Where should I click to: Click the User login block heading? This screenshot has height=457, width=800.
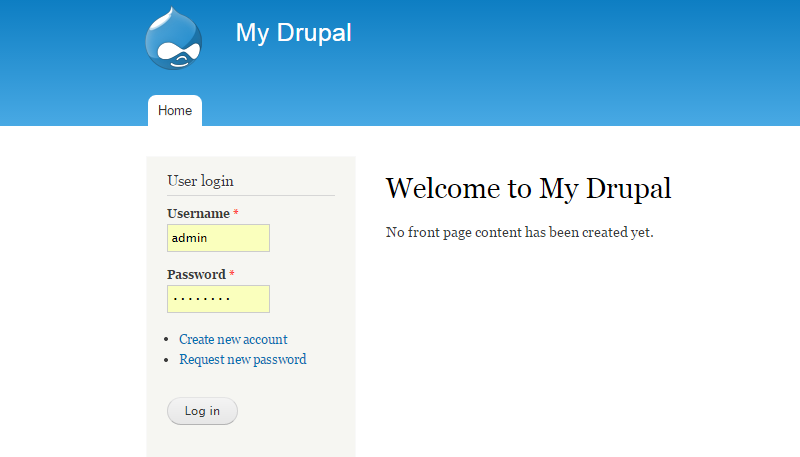(200, 181)
